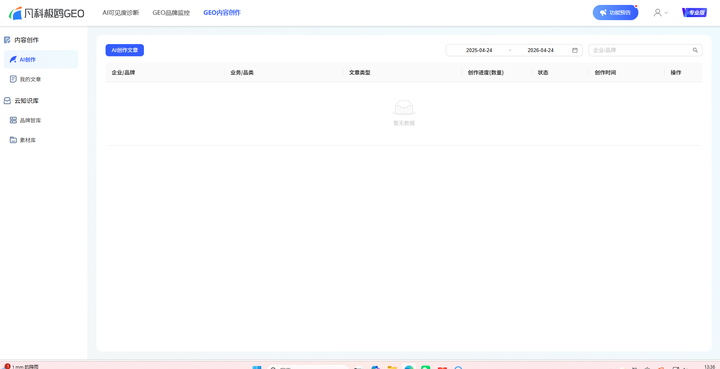Screen dimensions: 720x369
Task: Click the 功能预告 announcement button
Action: coord(615,13)
